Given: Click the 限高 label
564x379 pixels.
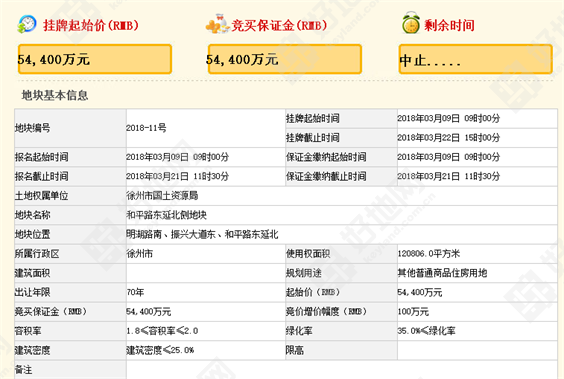Looking at the screenshot, I should pos(295,351).
